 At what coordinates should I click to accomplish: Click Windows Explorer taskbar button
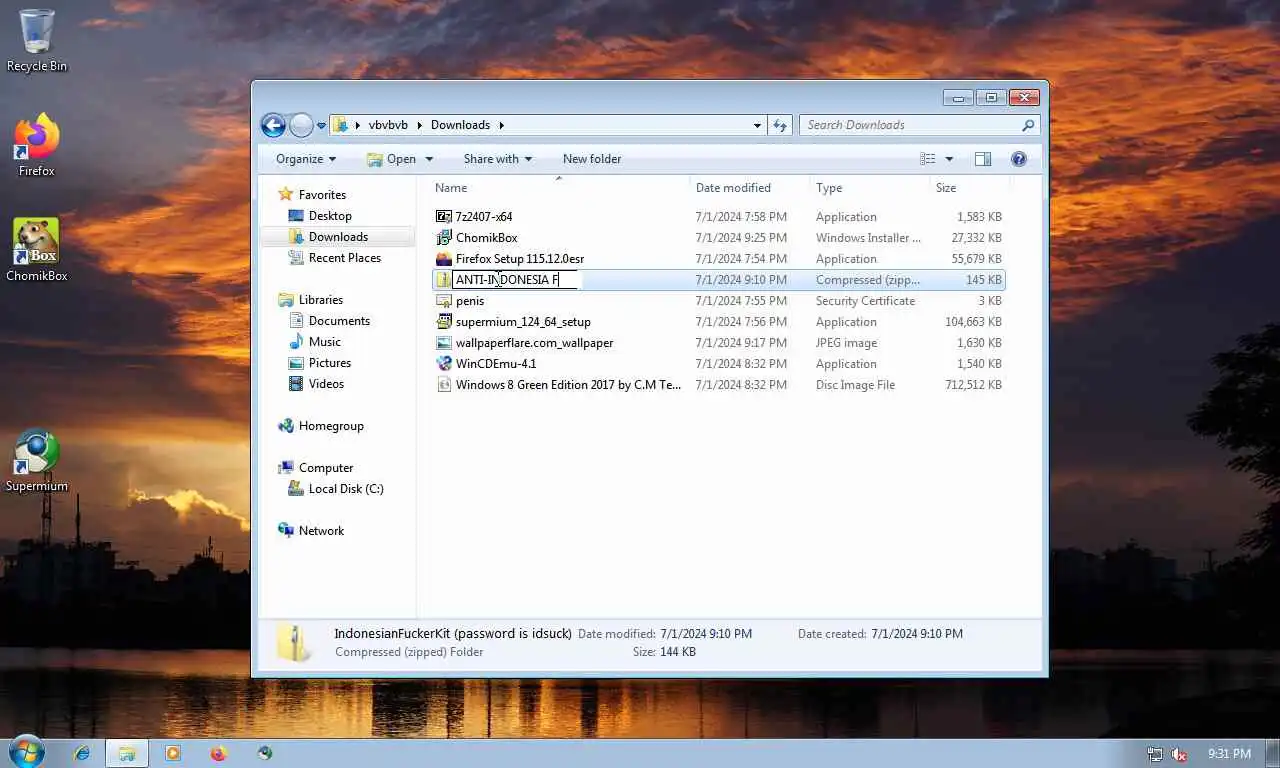pyautogui.click(x=127, y=753)
